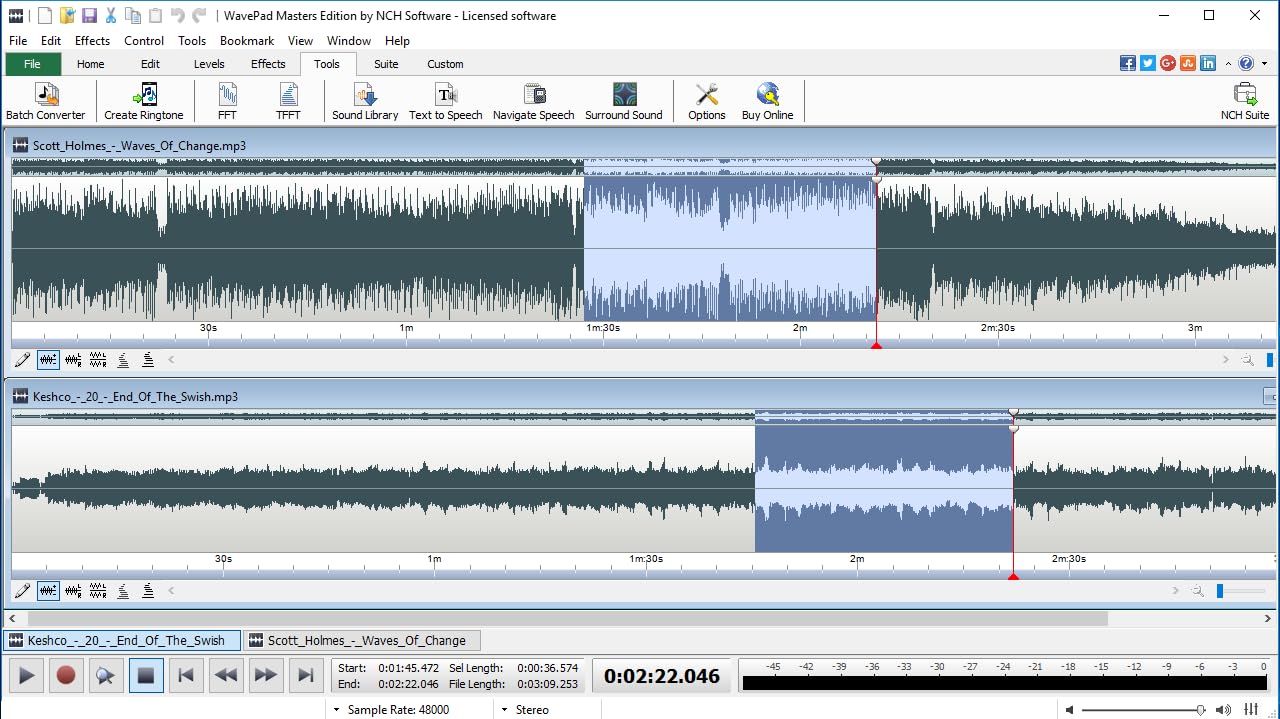Expand the Sample Rate dropdown
This screenshot has height=719, width=1280.
337,710
